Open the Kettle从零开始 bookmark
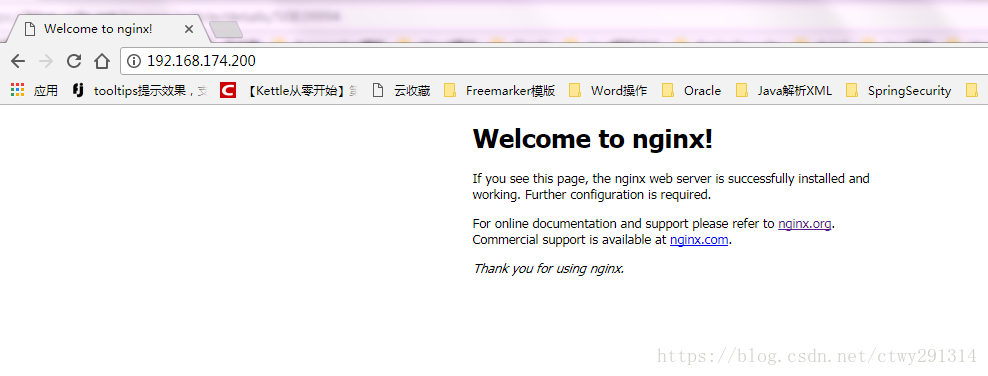 click(x=290, y=90)
